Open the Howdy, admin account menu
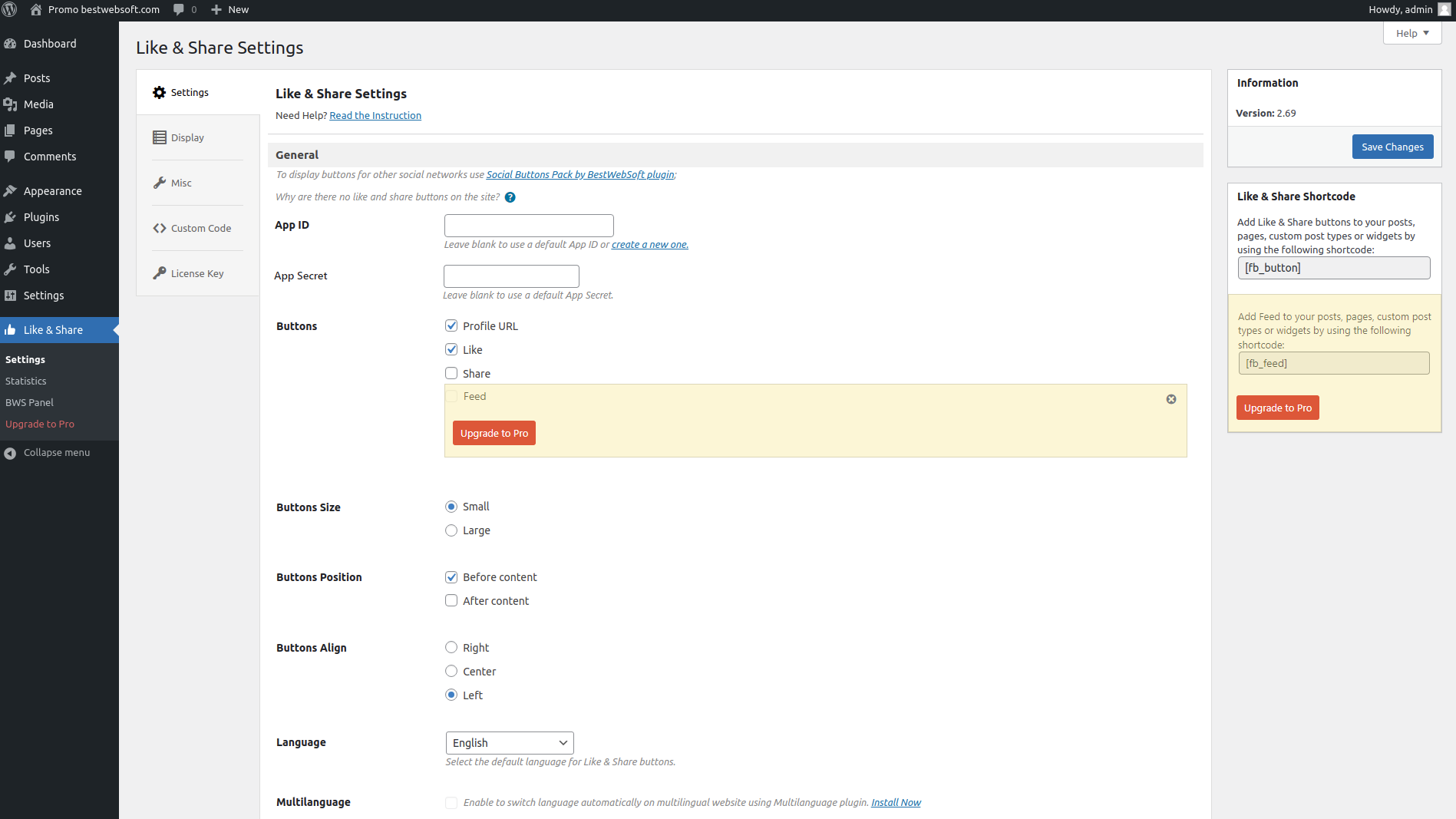The width and height of the screenshot is (1456, 819). point(1408,10)
